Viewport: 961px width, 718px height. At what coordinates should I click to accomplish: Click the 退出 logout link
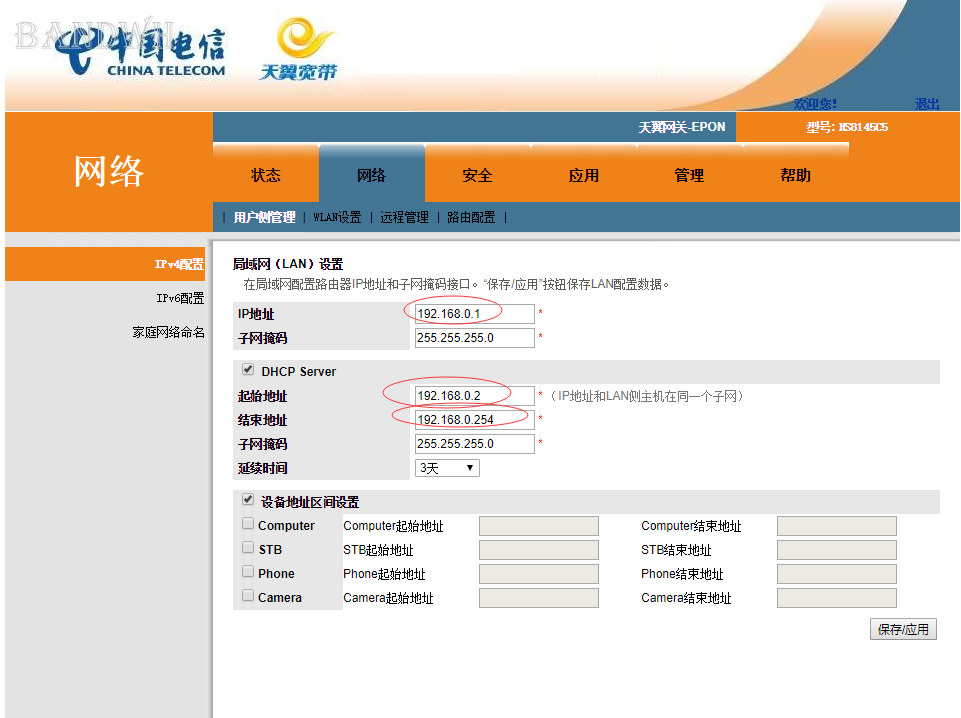coord(927,104)
